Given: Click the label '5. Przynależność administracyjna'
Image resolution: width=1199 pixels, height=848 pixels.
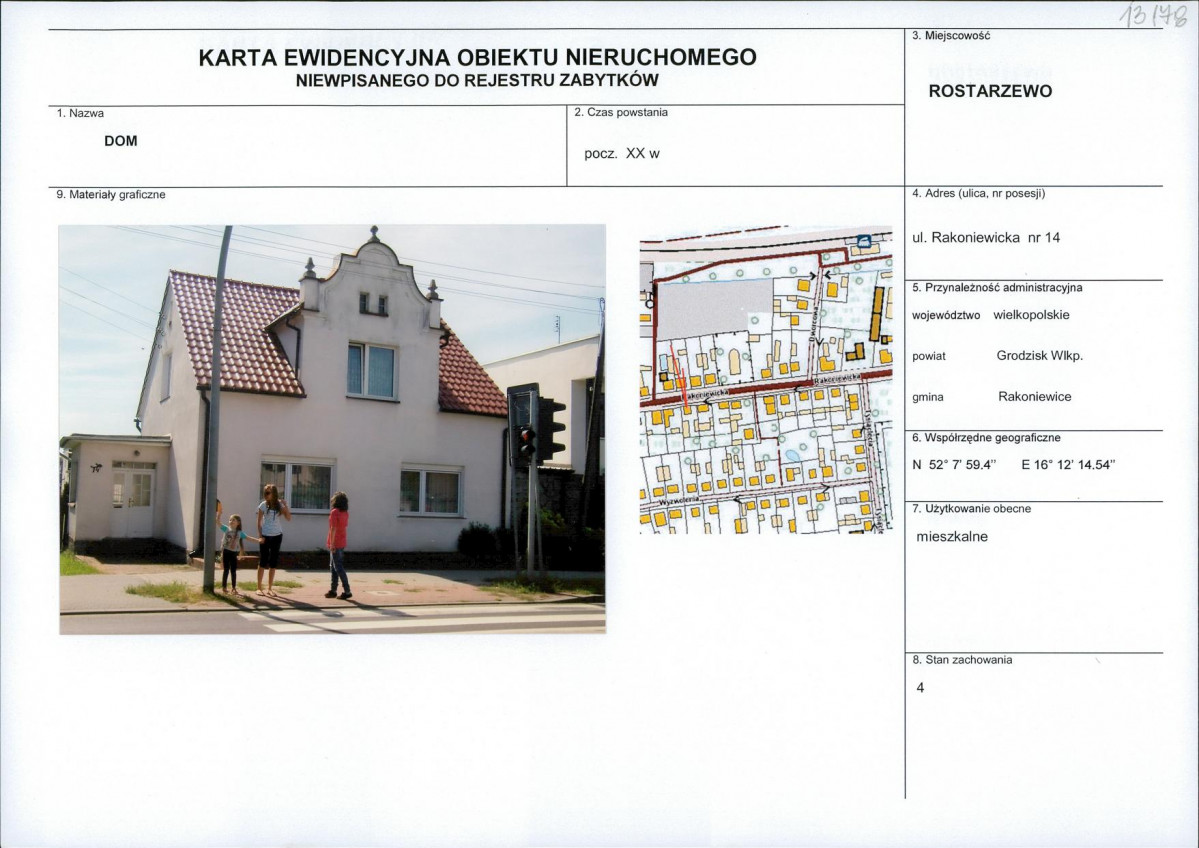Looking at the screenshot, I should [997, 288].
